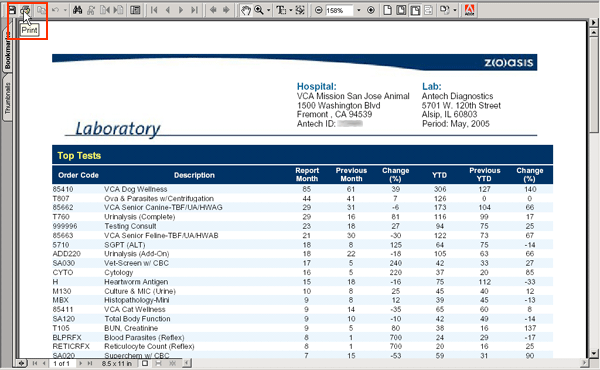
Task: Click the z(o)asis logo
Action: (x=509, y=62)
